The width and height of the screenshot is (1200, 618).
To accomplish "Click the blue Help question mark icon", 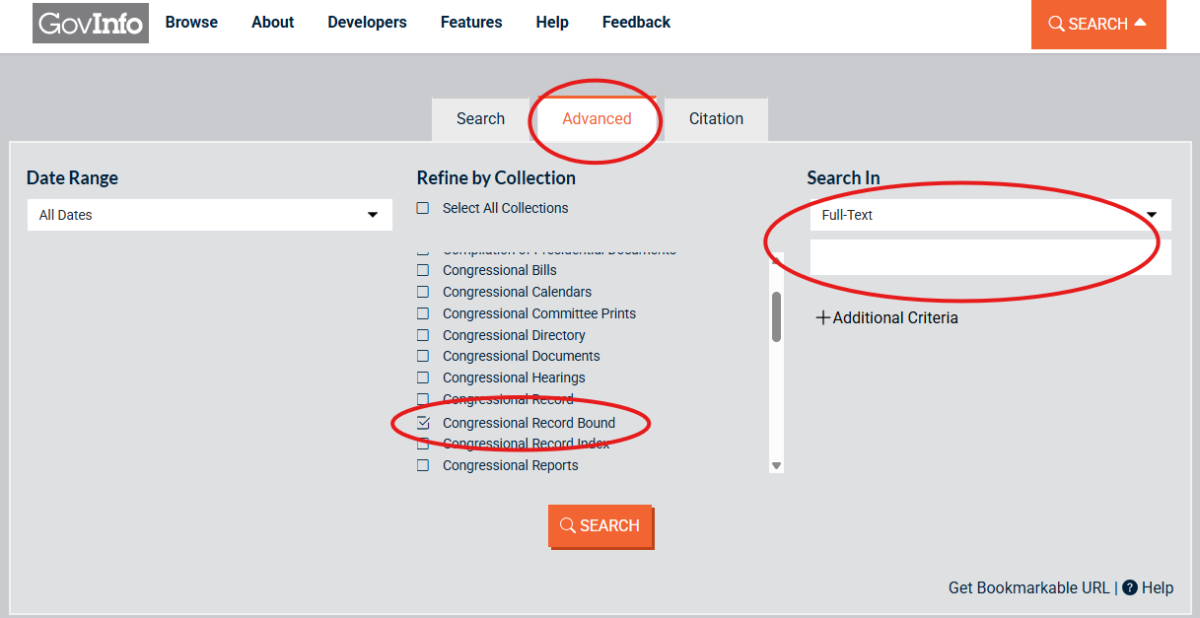I will (1130, 588).
